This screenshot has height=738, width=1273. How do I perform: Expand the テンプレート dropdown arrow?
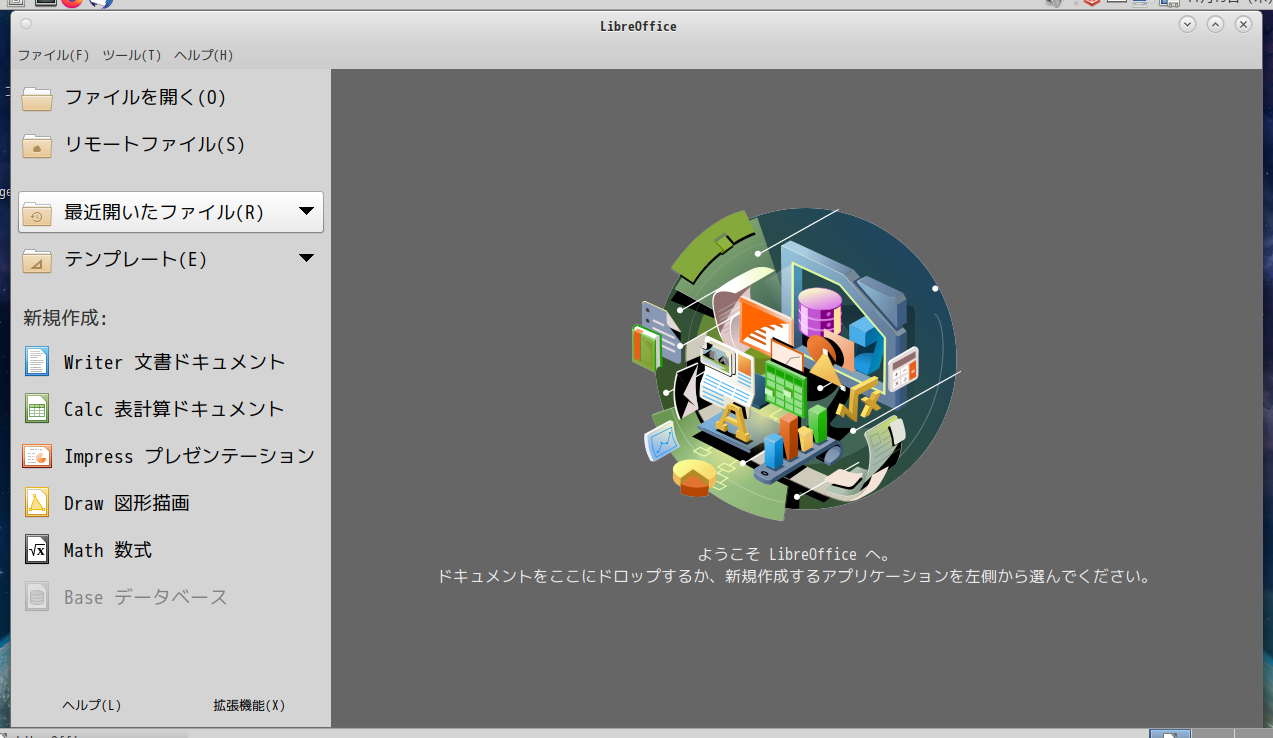tap(307, 258)
